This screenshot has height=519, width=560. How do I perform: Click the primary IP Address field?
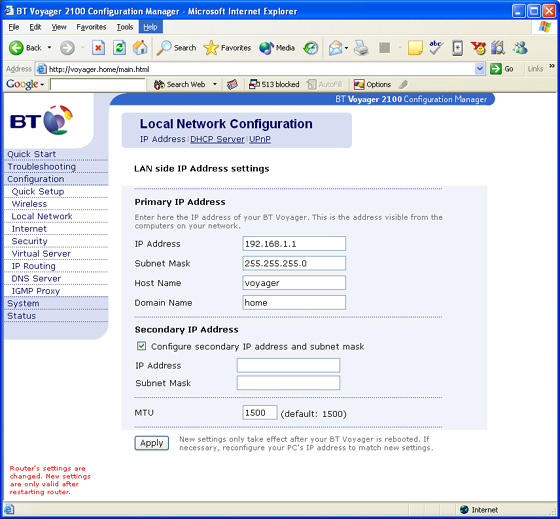(x=294, y=244)
